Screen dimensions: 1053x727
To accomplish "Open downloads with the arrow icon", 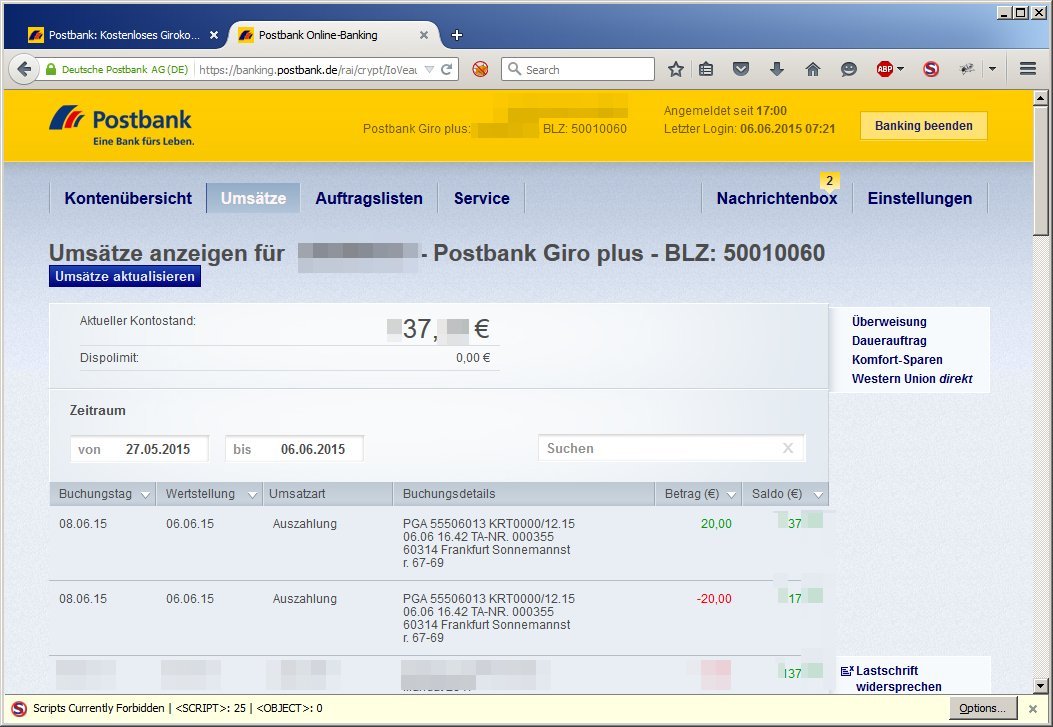I will pyautogui.click(x=777, y=69).
